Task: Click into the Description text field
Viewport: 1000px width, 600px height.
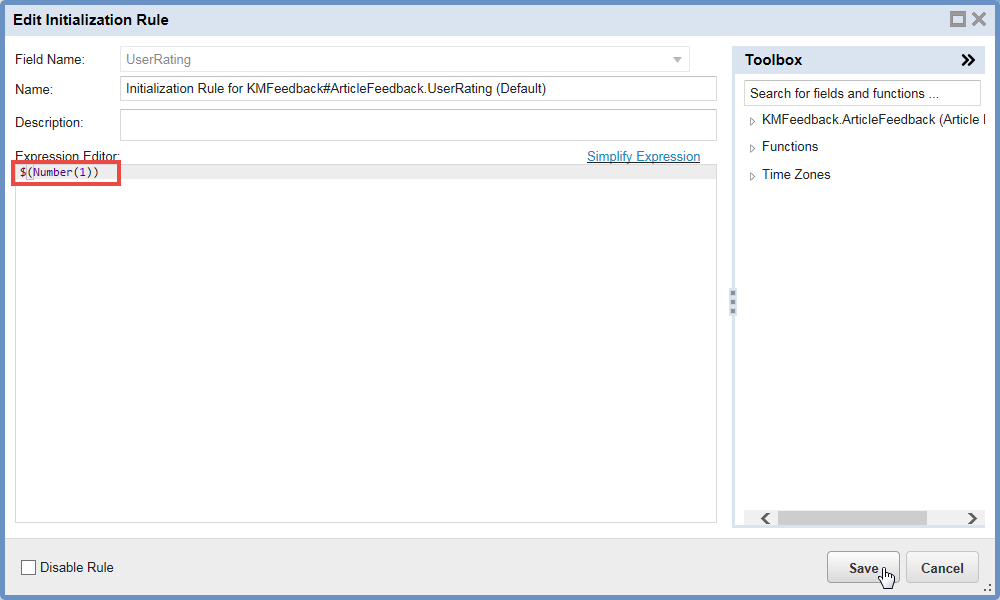Action: tap(418, 124)
